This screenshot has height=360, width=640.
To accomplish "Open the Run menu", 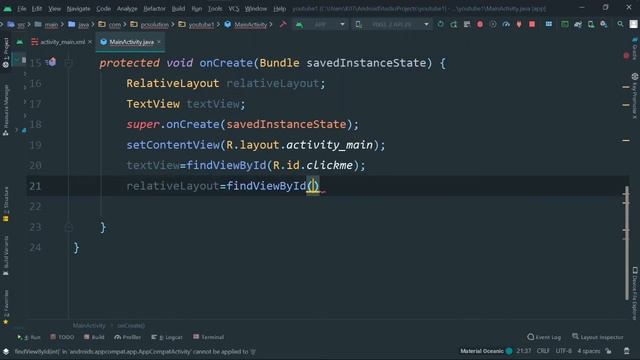I will pos(196,9).
